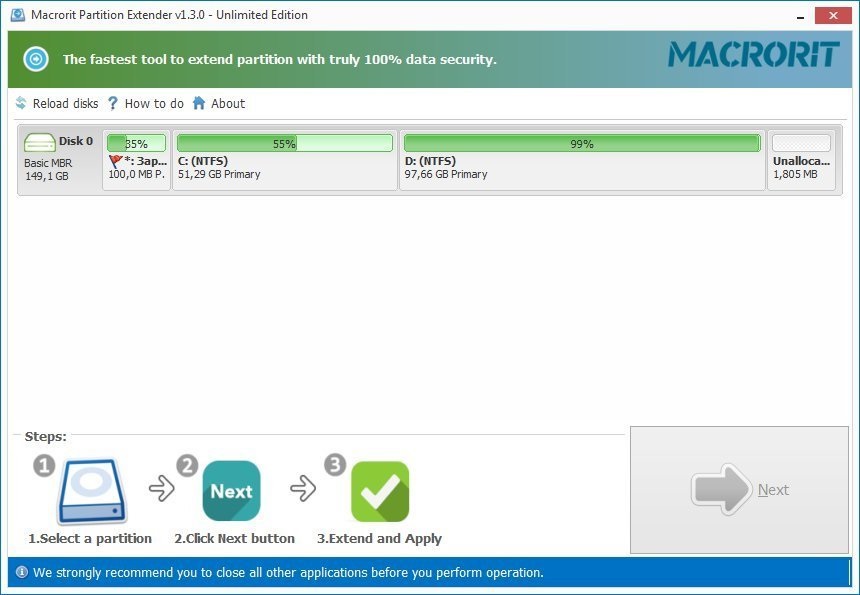
Task: Click the Reload disks refresh icon
Action: click(22, 103)
